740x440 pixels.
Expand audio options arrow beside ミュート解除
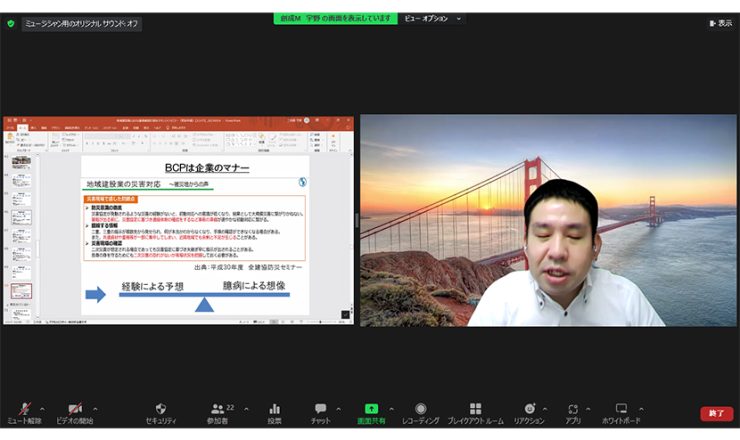click(x=44, y=408)
